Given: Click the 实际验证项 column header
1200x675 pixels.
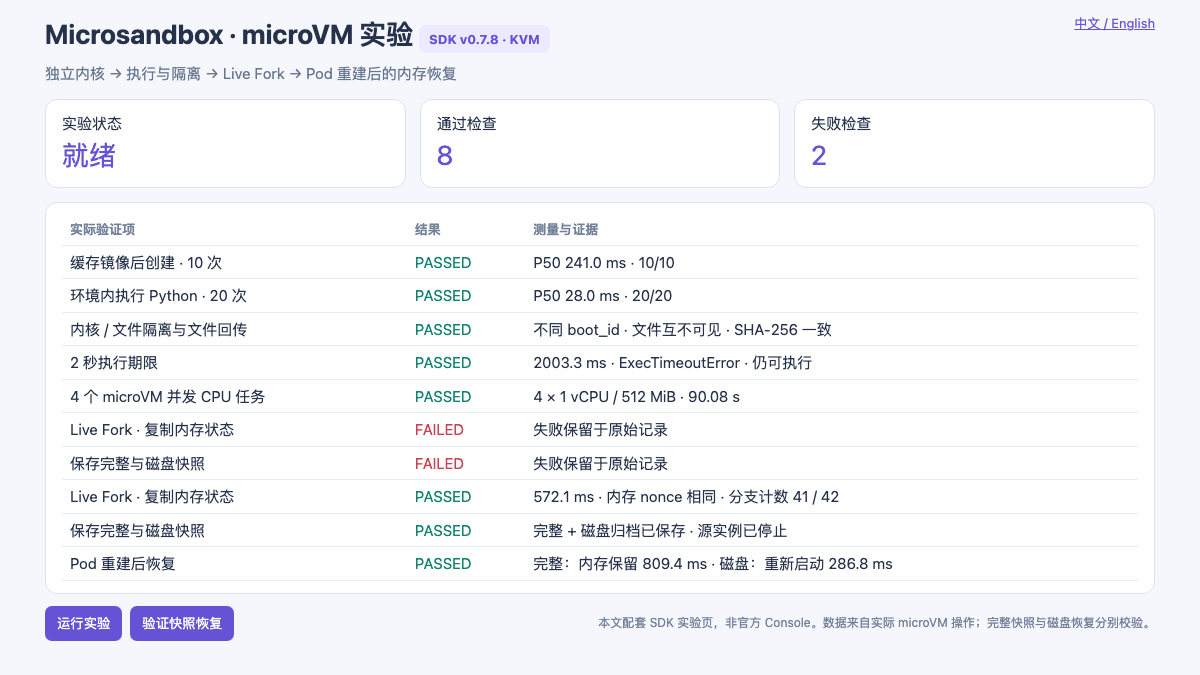Looking at the screenshot, I should click(x=102, y=230).
